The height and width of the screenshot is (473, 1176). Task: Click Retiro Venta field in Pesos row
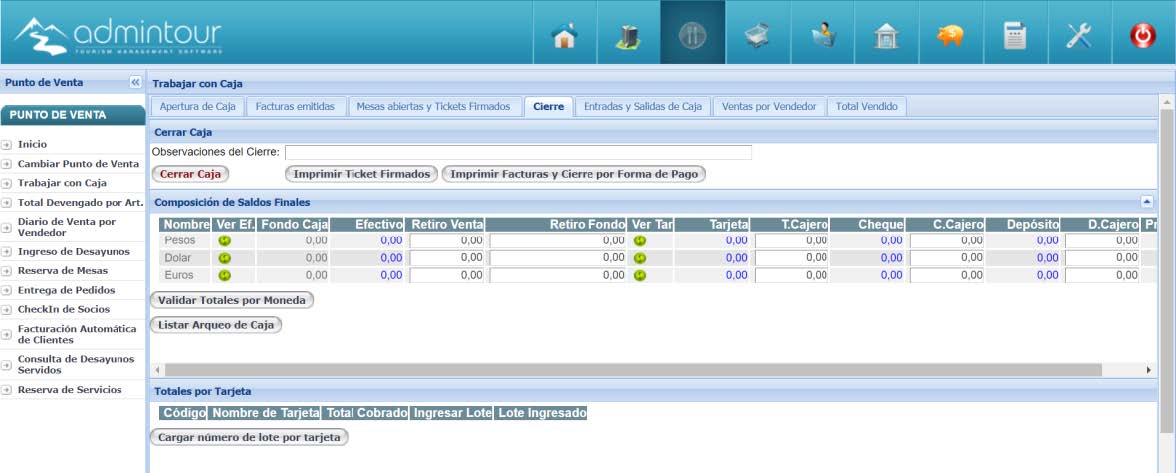tap(447, 241)
